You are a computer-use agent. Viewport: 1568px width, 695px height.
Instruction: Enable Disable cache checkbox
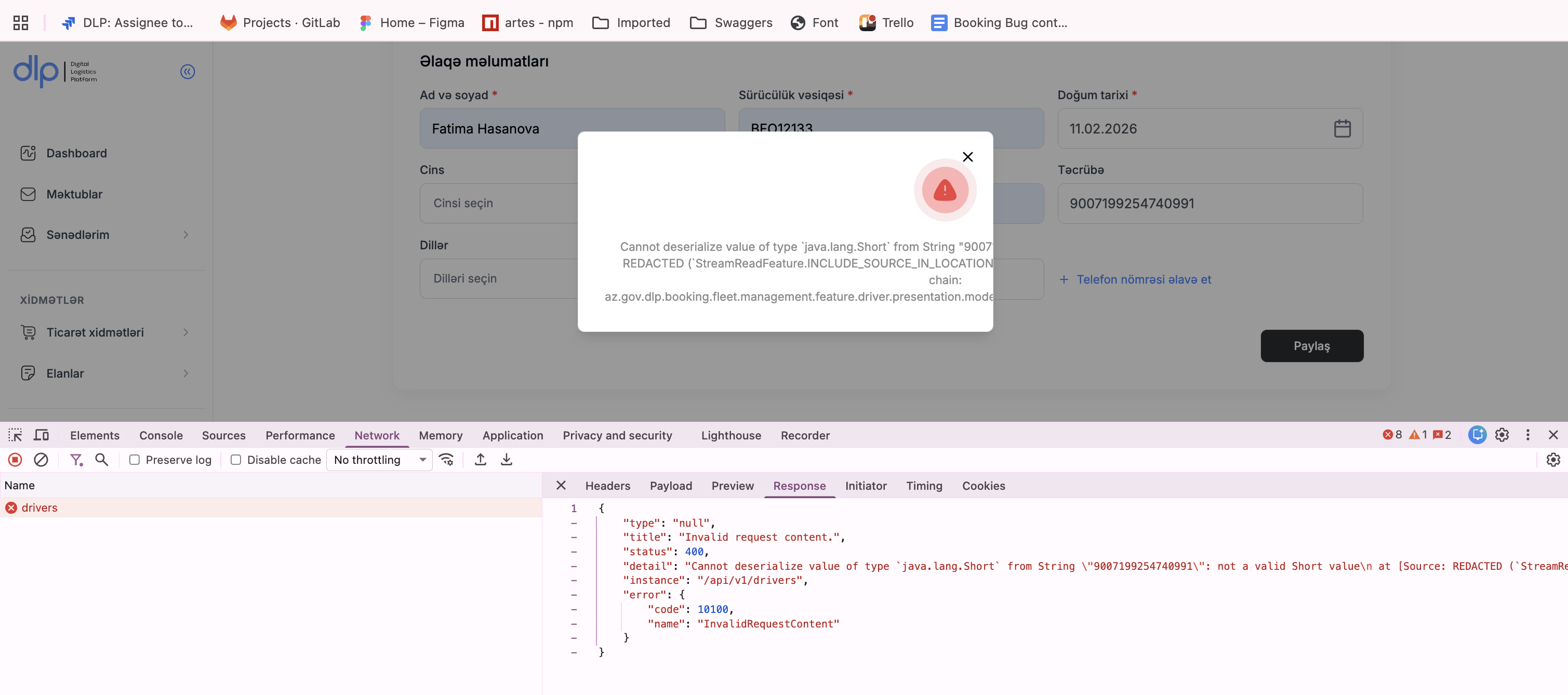(x=235, y=460)
